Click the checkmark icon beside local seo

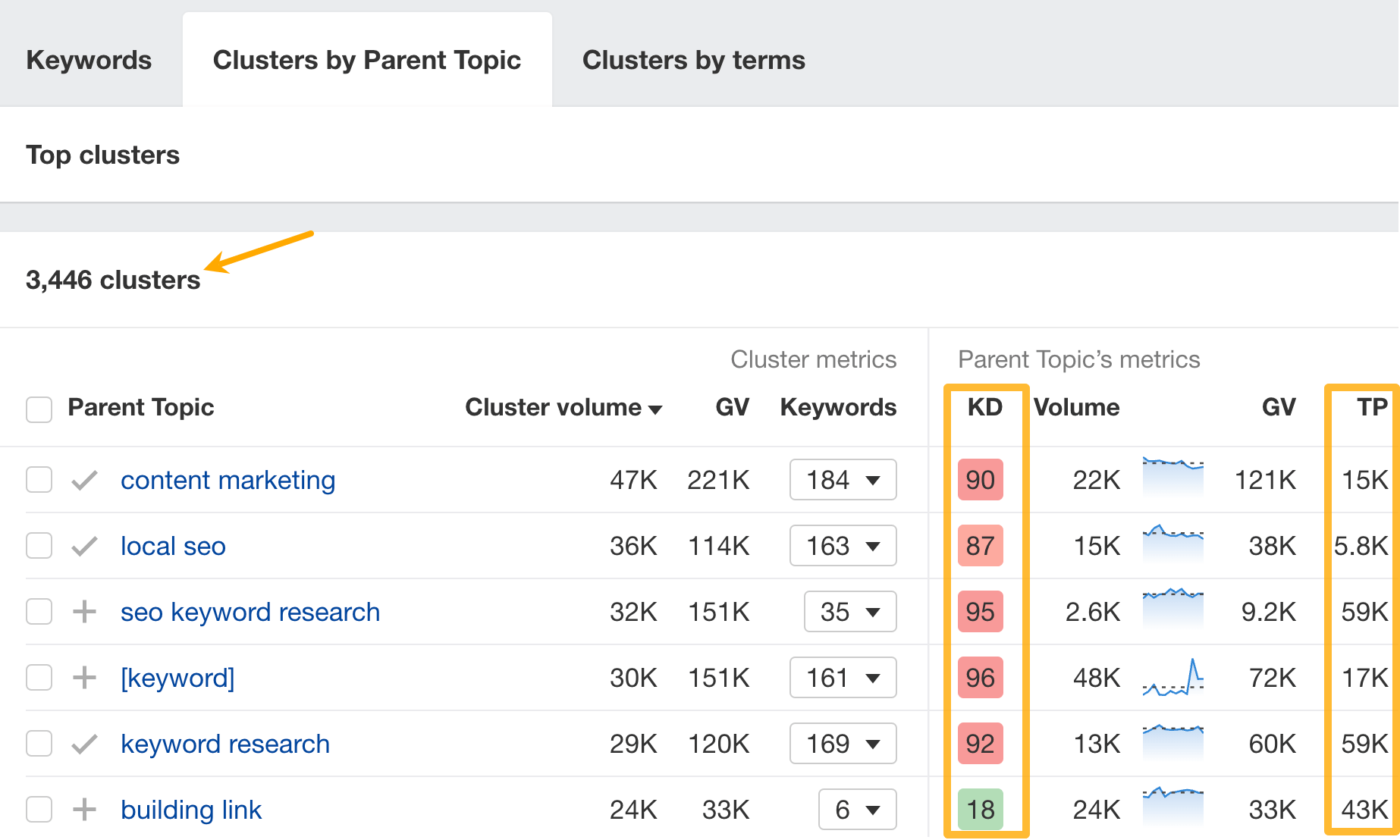coord(83,545)
